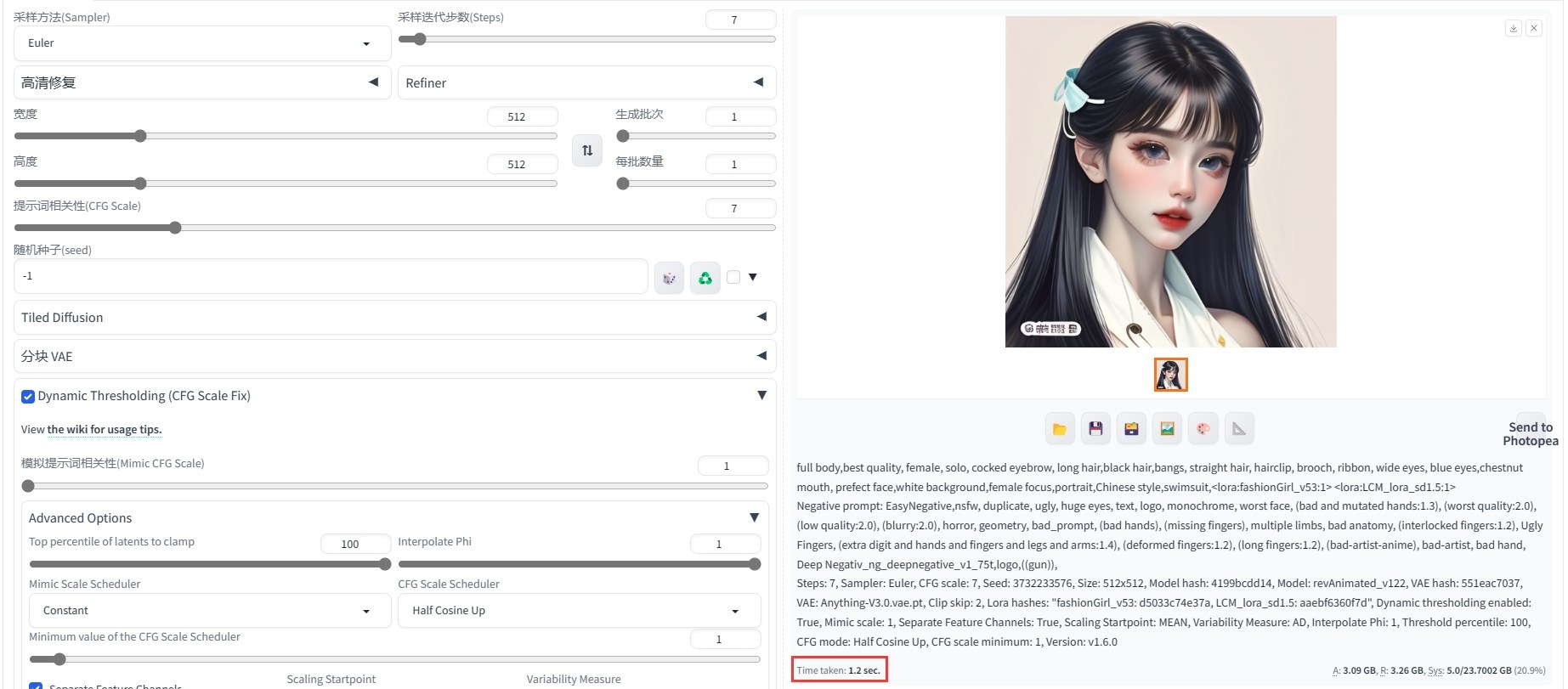
Task: Click the height value field
Action: click(522, 164)
